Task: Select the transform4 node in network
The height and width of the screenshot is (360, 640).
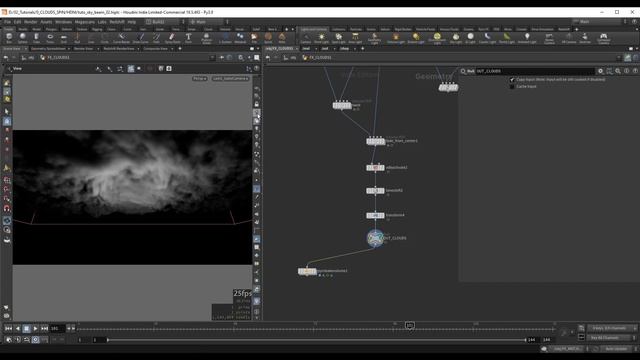Action: point(375,215)
